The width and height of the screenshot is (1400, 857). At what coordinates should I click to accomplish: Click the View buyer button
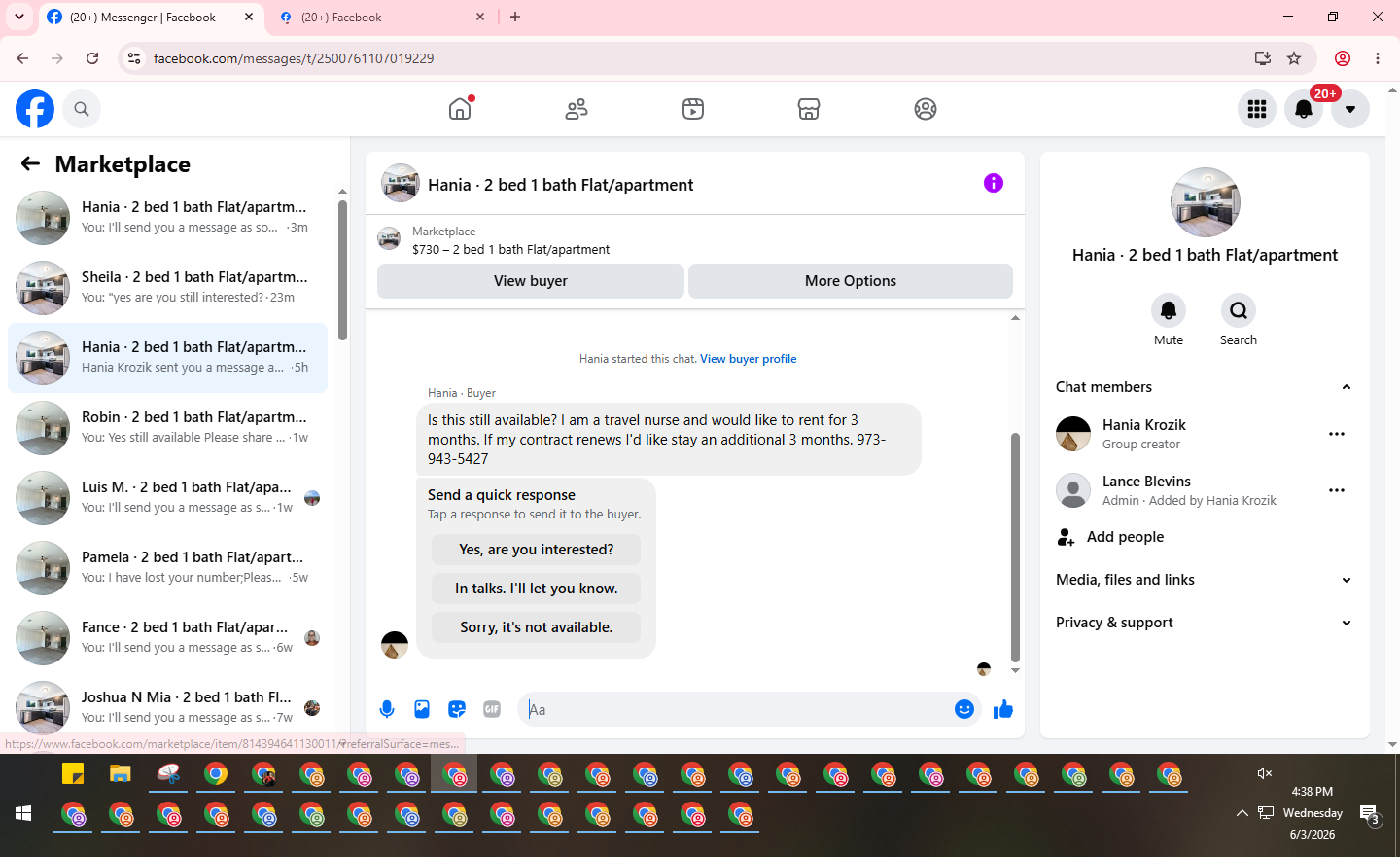point(531,281)
